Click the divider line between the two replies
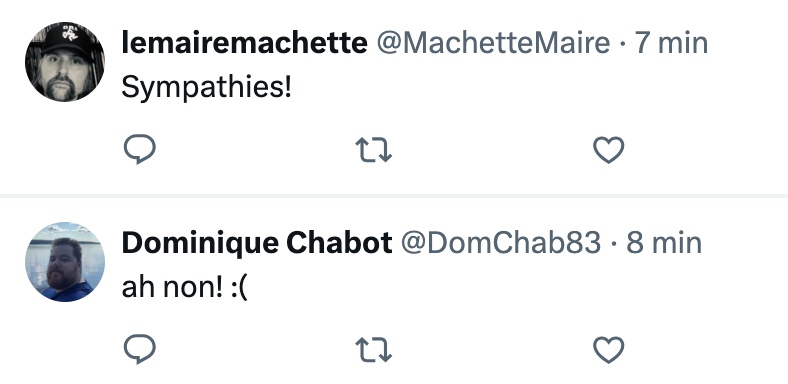Image resolution: width=788 pixels, height=384 pixels. (x=394, y=195)
